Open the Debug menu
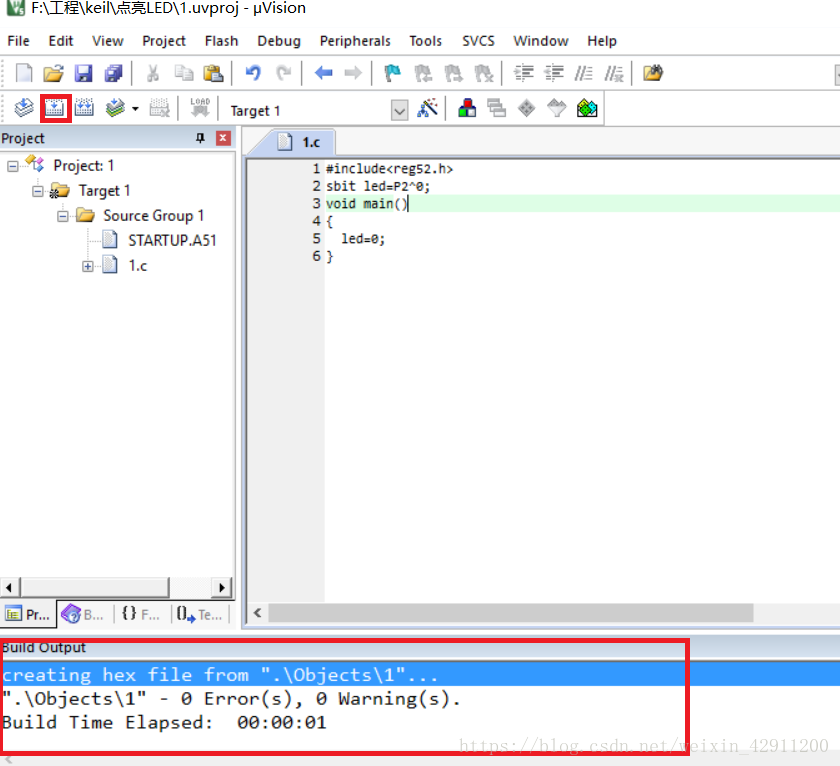The image size is (840, 766). click(279, 41)
